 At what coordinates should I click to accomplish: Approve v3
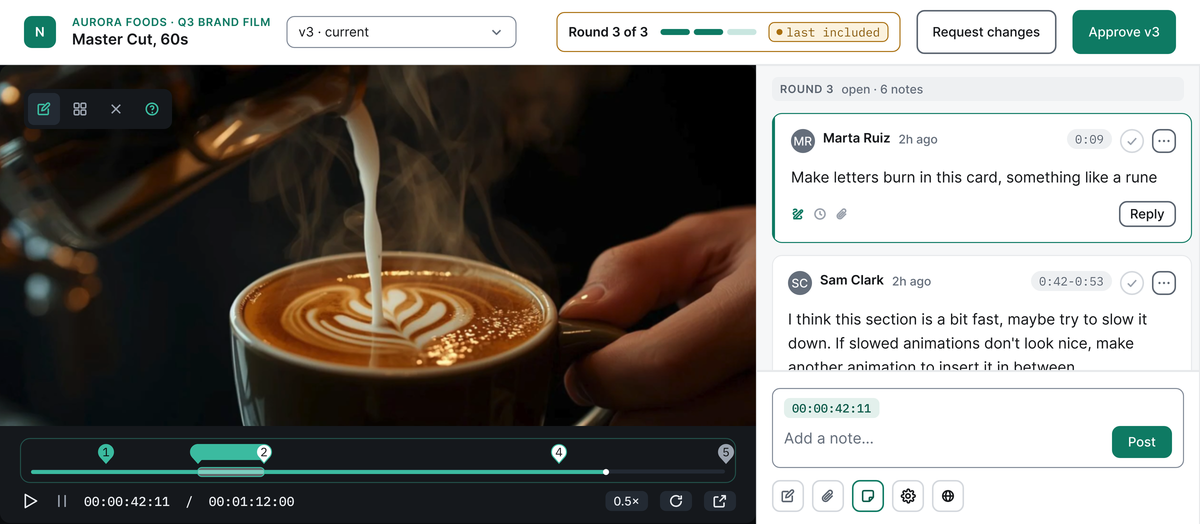(1124, 32)
